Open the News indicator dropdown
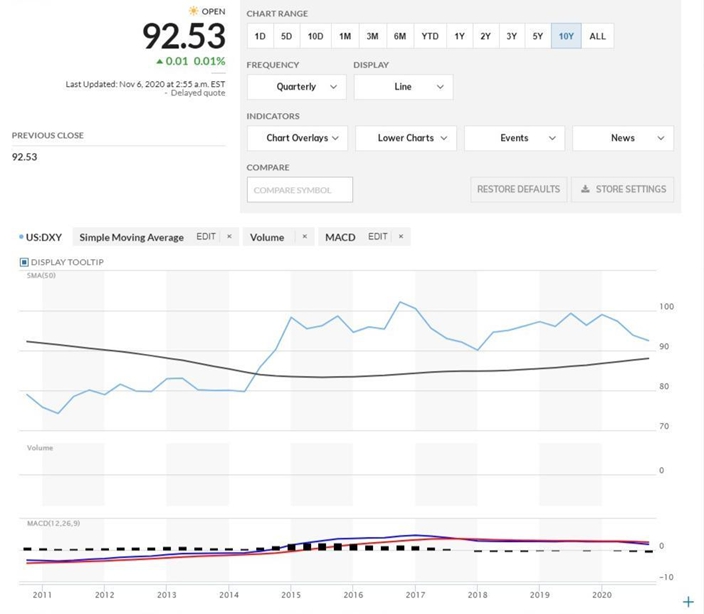Image resolution: width=704 pixels, height=614 pixels. (x=623, y=138)
